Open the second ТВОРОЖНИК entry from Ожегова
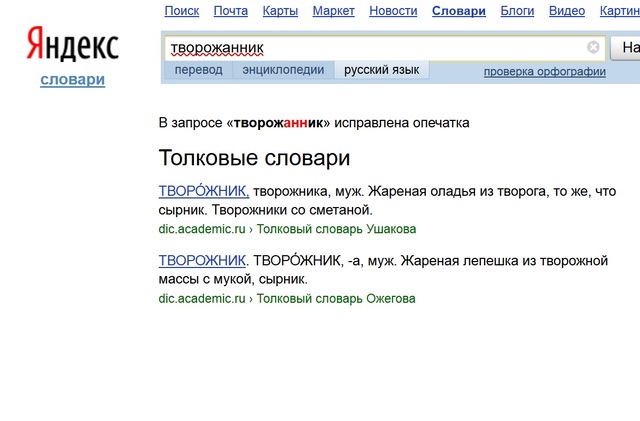Viewport: 640px width, 421px height. click(x=202, y=260)
